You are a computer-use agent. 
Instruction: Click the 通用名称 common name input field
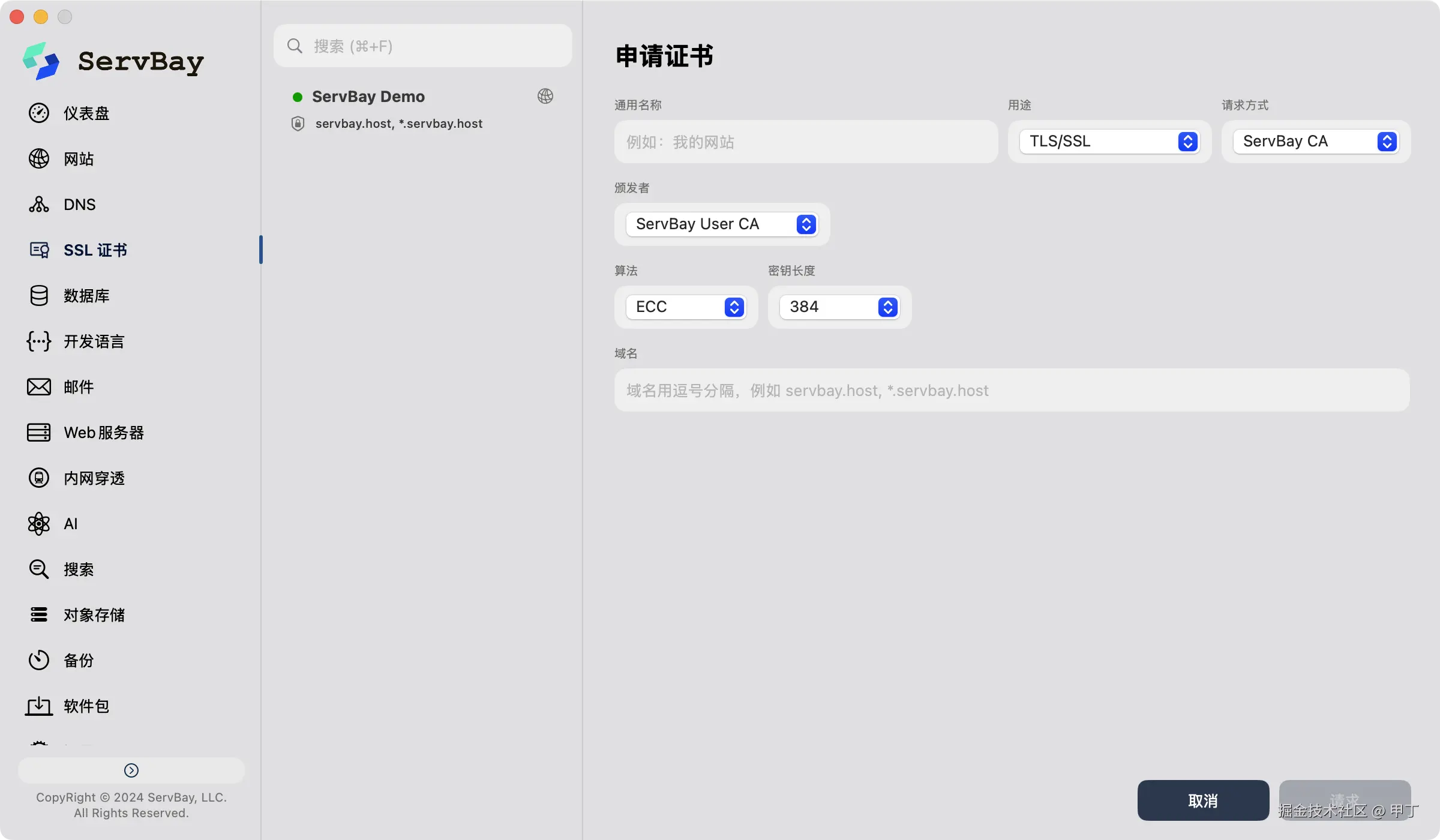point(805,142)
